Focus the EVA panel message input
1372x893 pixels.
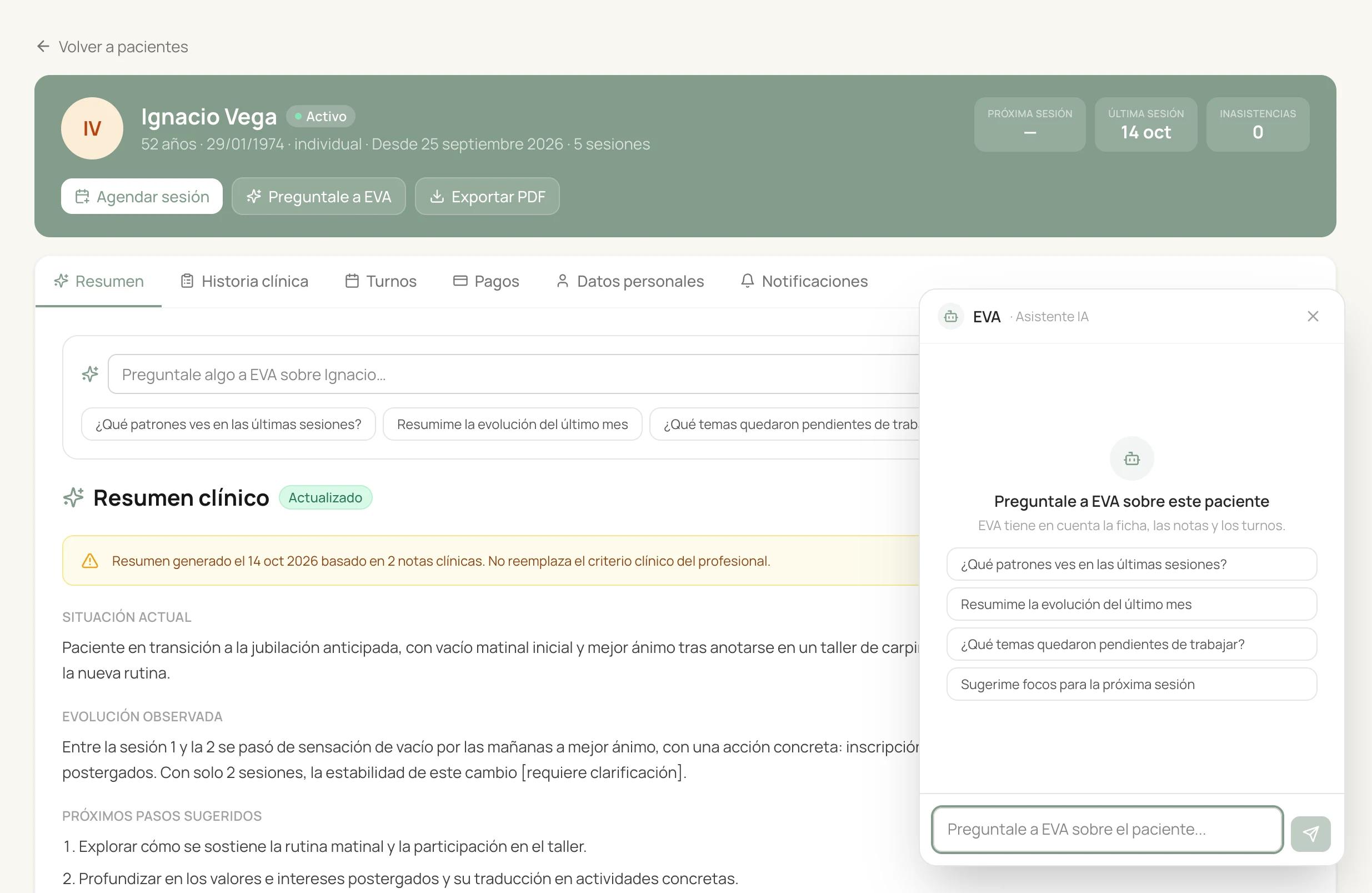[1108, 830]
